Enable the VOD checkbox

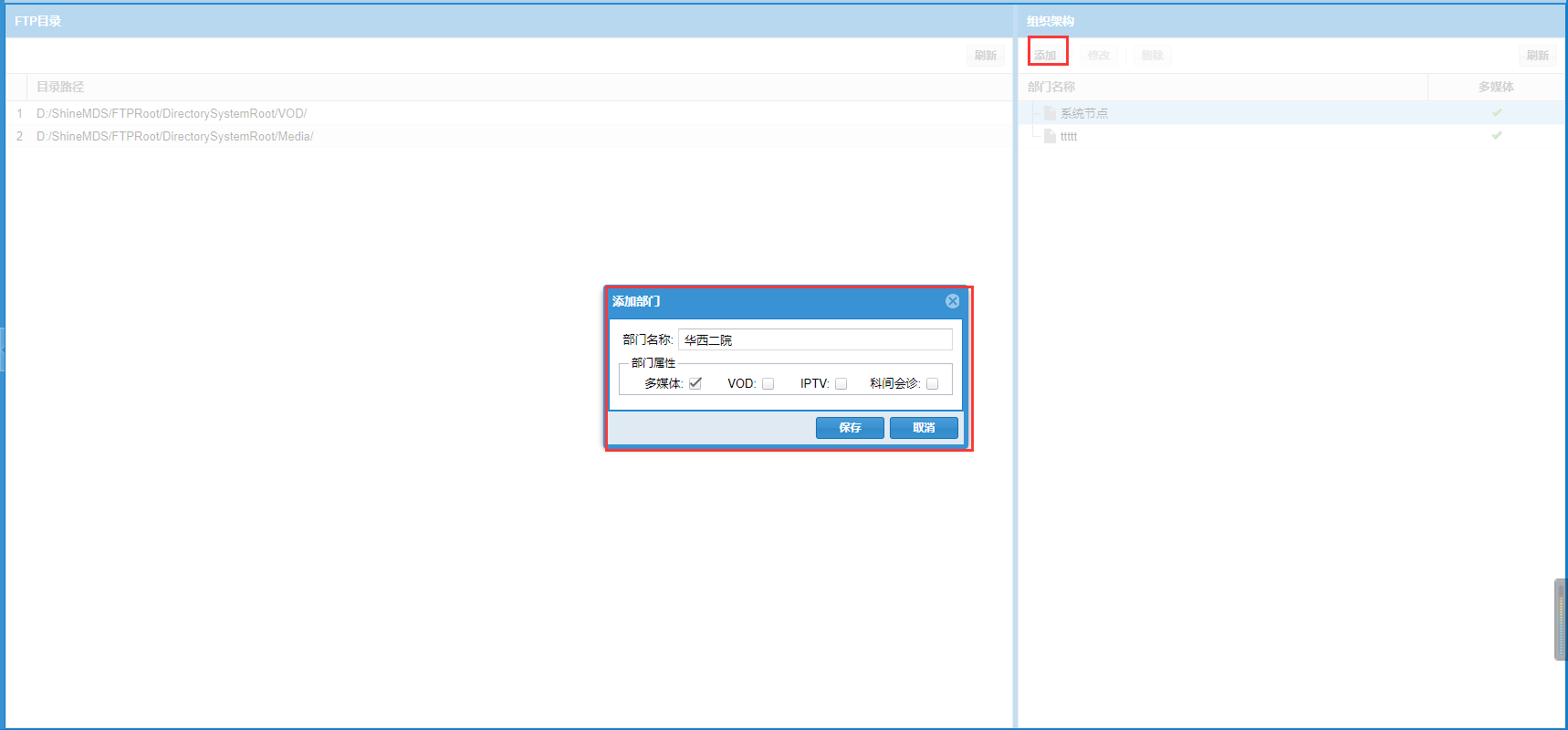[x=768, y=383]
